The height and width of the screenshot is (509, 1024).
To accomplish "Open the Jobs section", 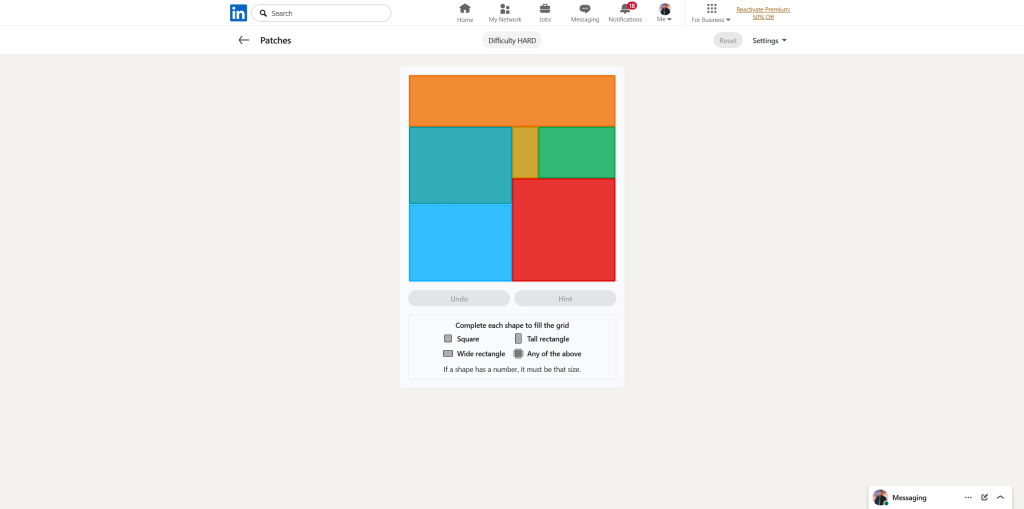I will pos(545,13).
